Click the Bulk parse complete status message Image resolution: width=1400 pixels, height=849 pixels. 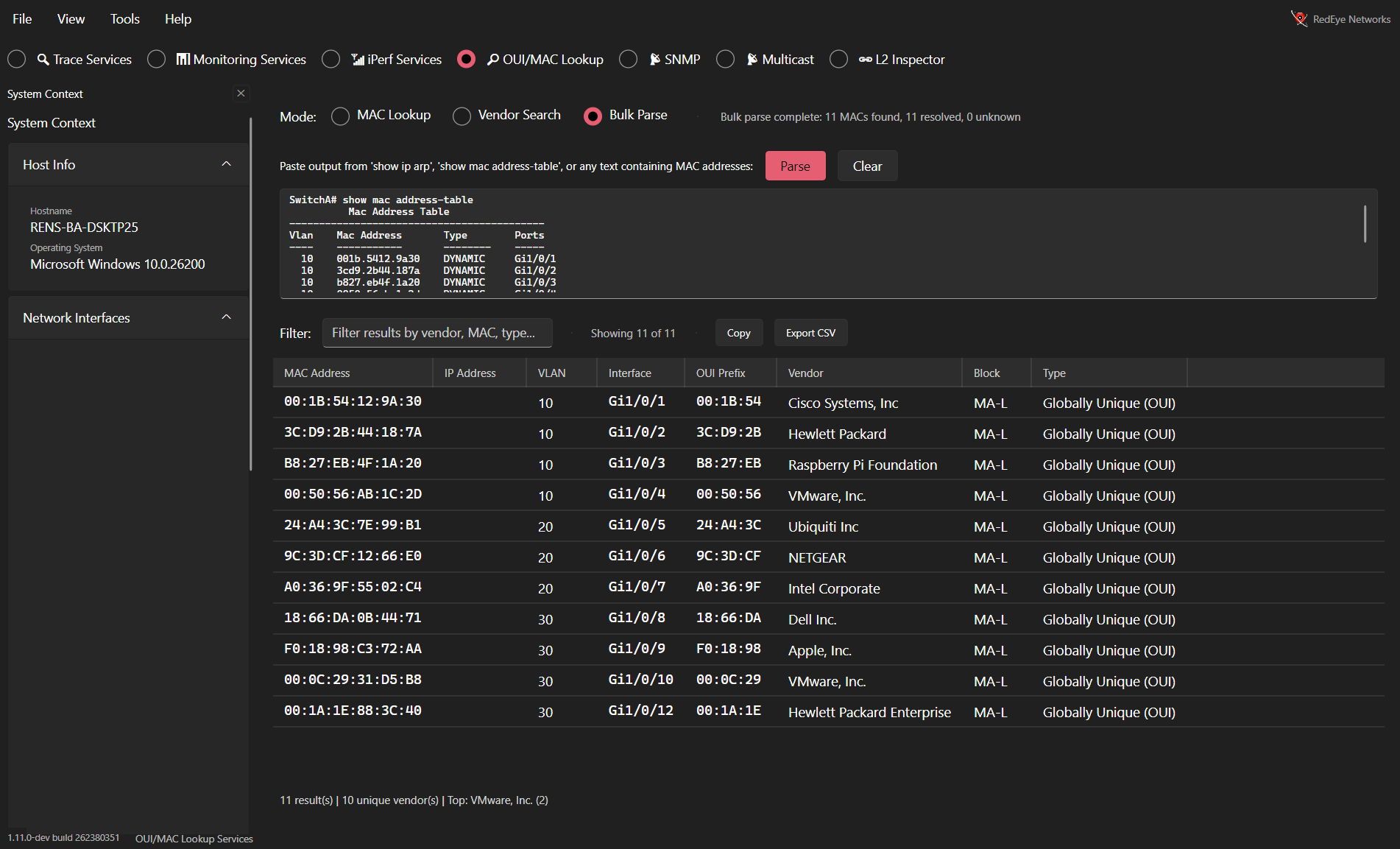click(870, 117)
